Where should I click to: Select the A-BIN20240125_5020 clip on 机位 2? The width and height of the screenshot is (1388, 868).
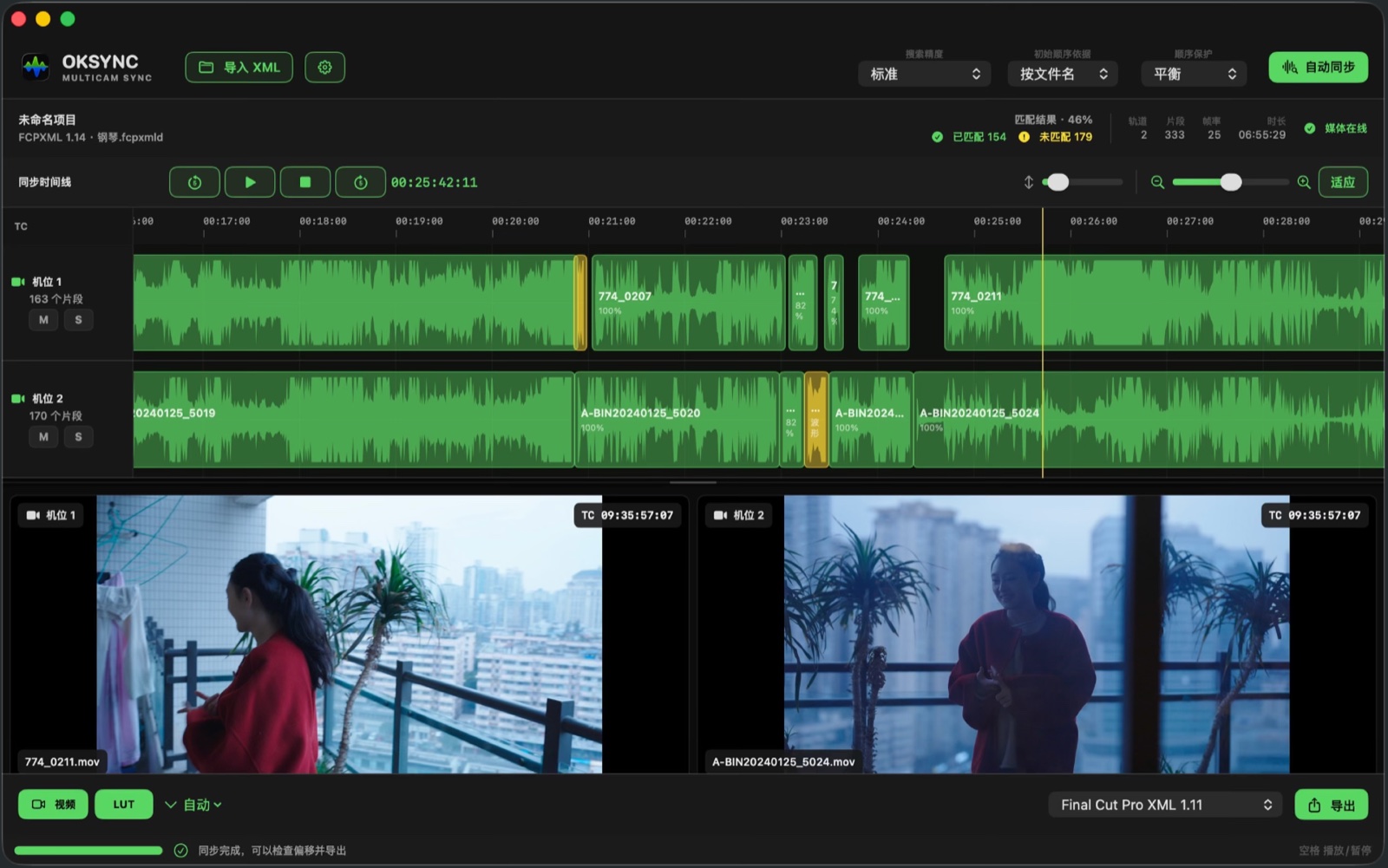(x=677, y=420)
